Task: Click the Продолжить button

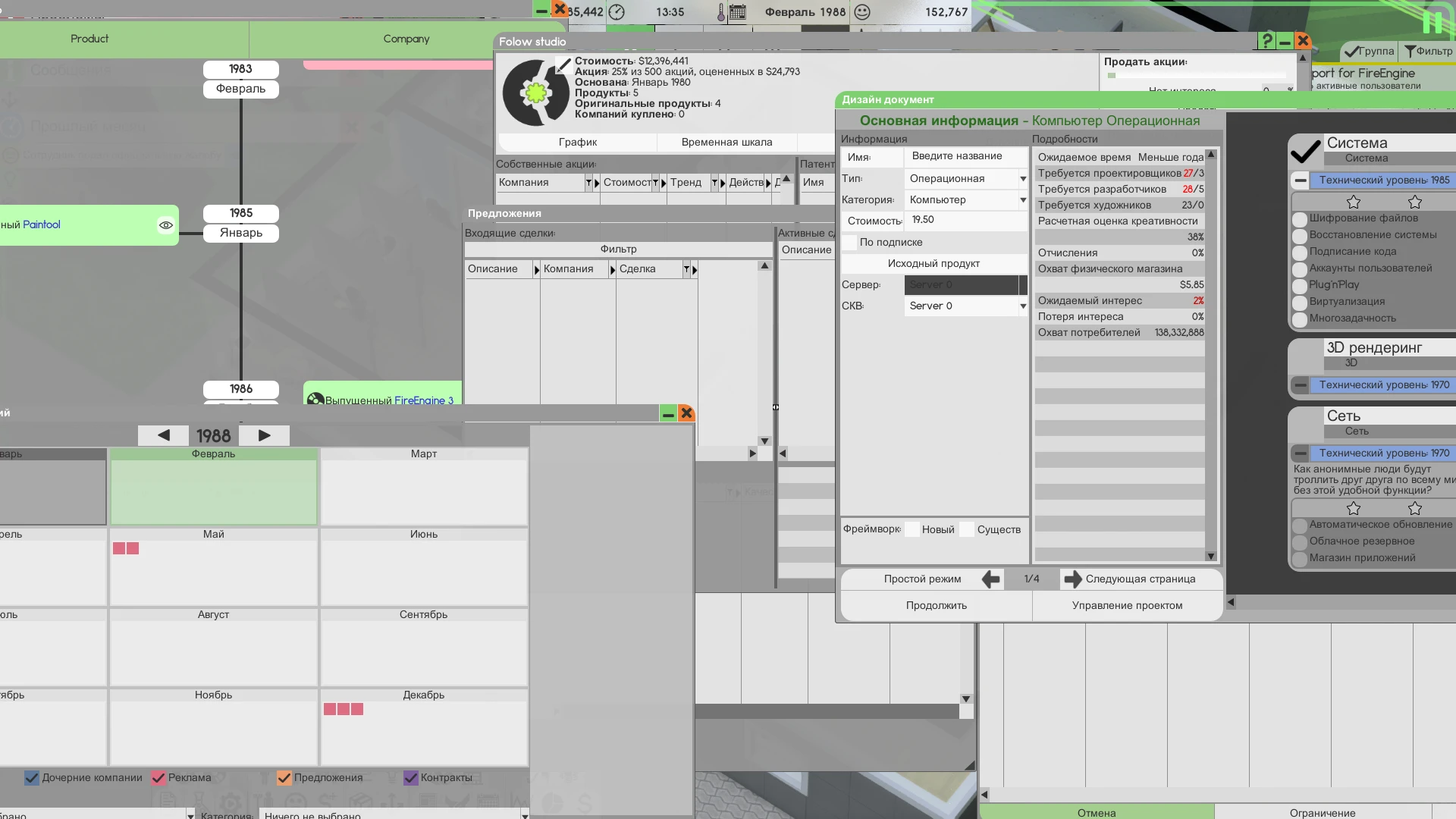Action: [x=936, y=605]
